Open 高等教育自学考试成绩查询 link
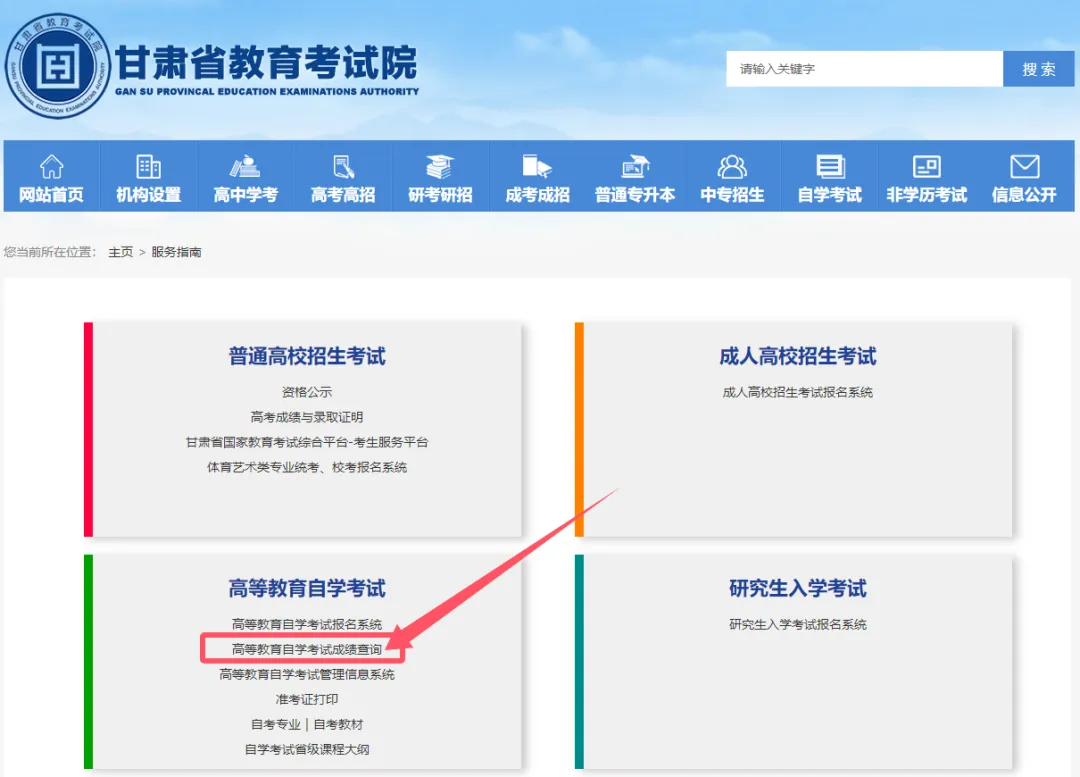1080x777 pixels. click(x=307, y=650)
